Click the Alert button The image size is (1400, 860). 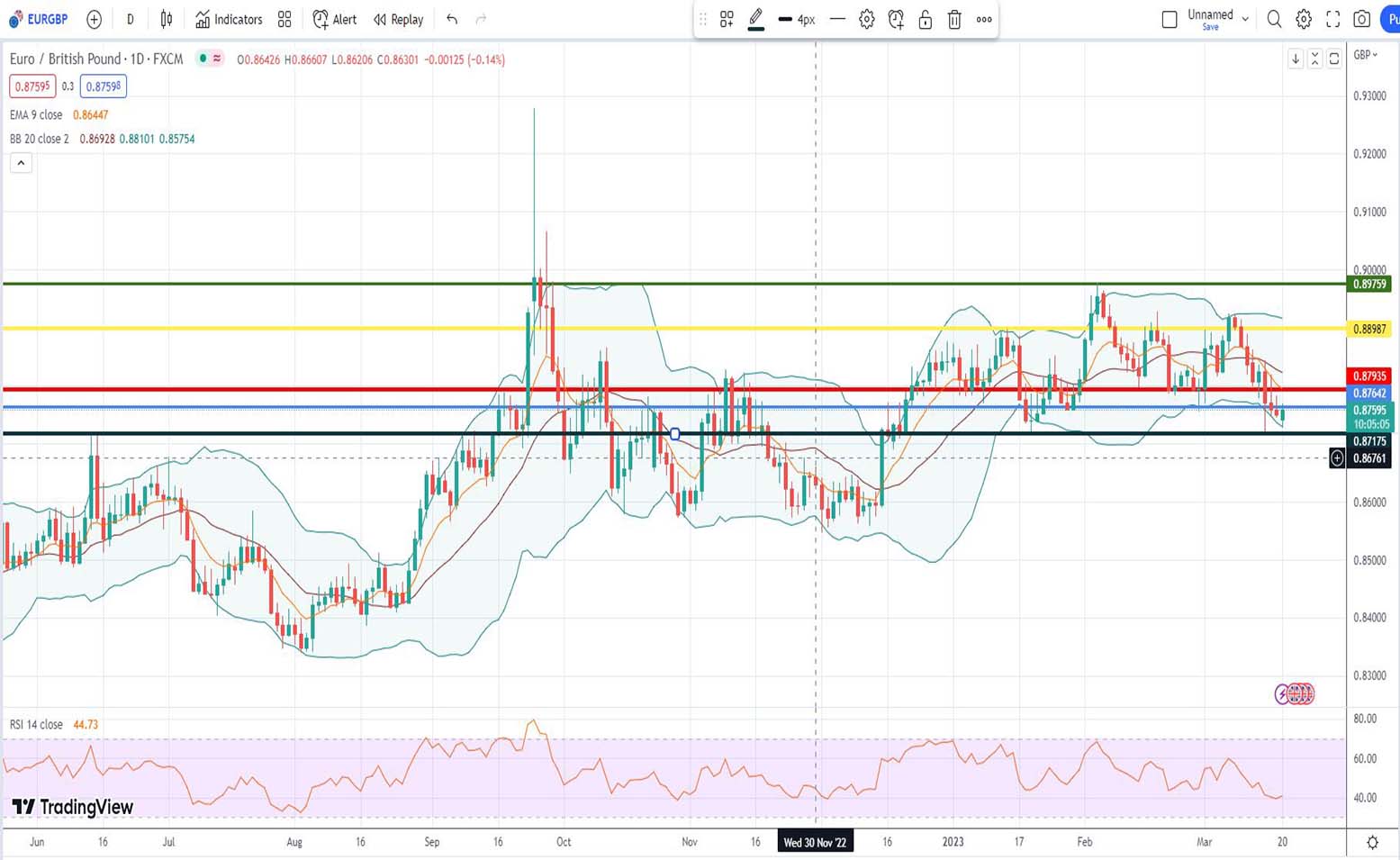[334, 19]
